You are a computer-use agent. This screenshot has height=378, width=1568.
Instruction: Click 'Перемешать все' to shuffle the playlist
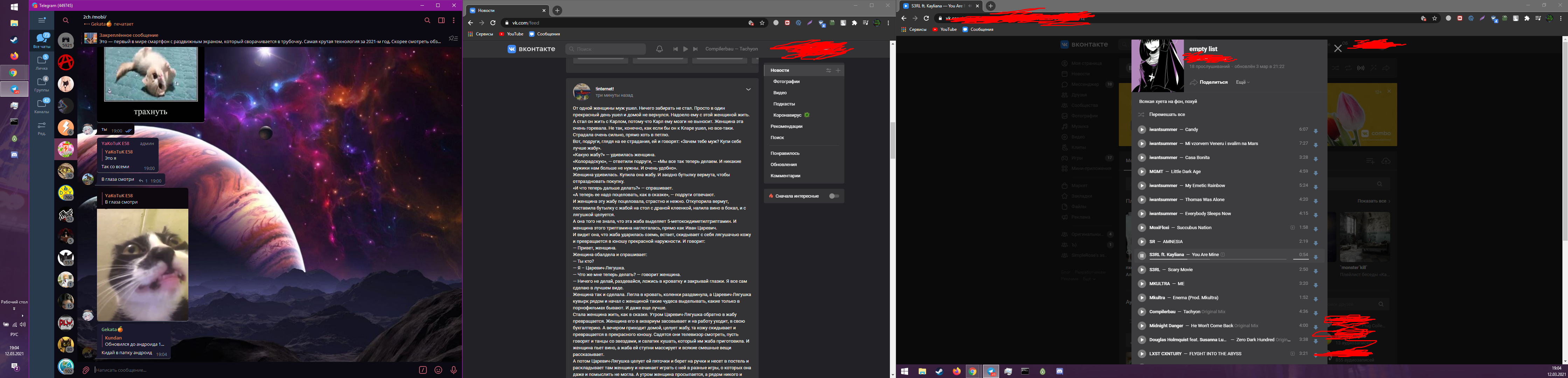tap(1162, 115)
